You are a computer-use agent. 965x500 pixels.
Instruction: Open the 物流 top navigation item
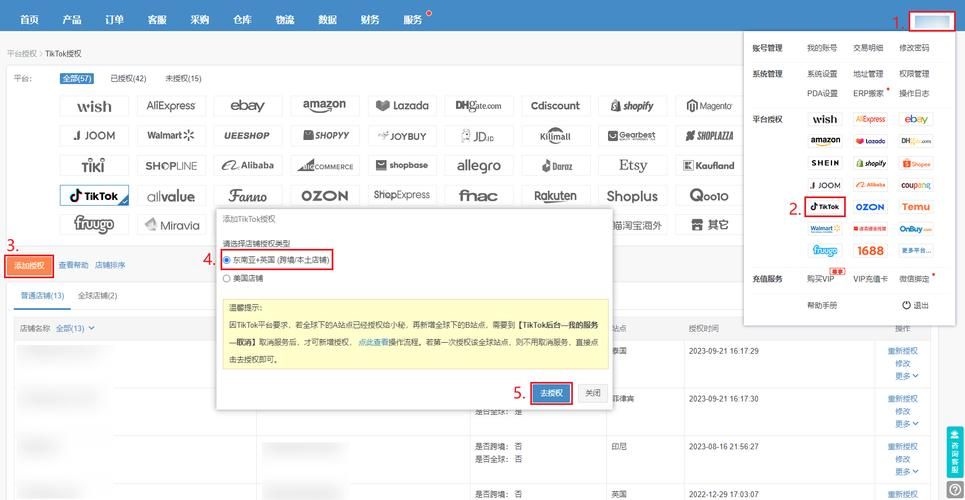285,20
